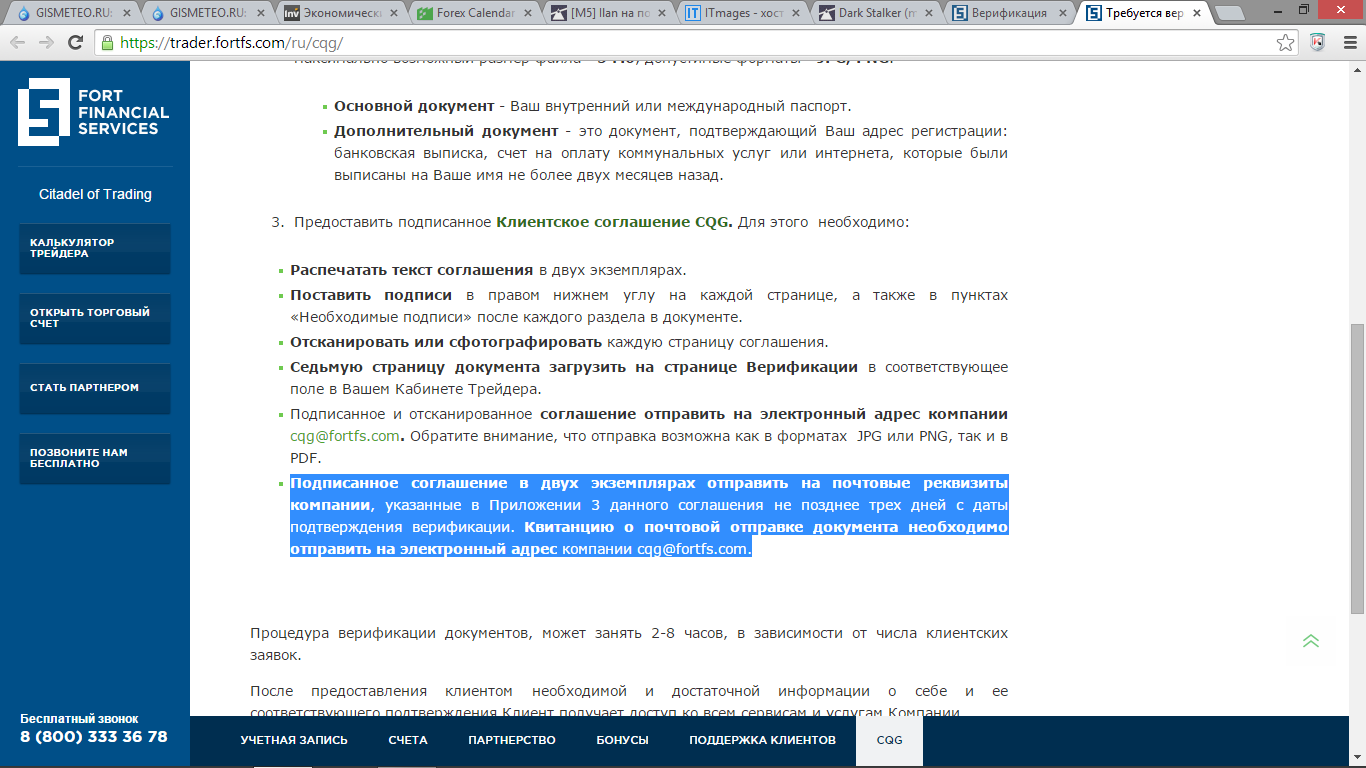Reload the current page
The image size is (1366, 768).
(x=75, y=43)
